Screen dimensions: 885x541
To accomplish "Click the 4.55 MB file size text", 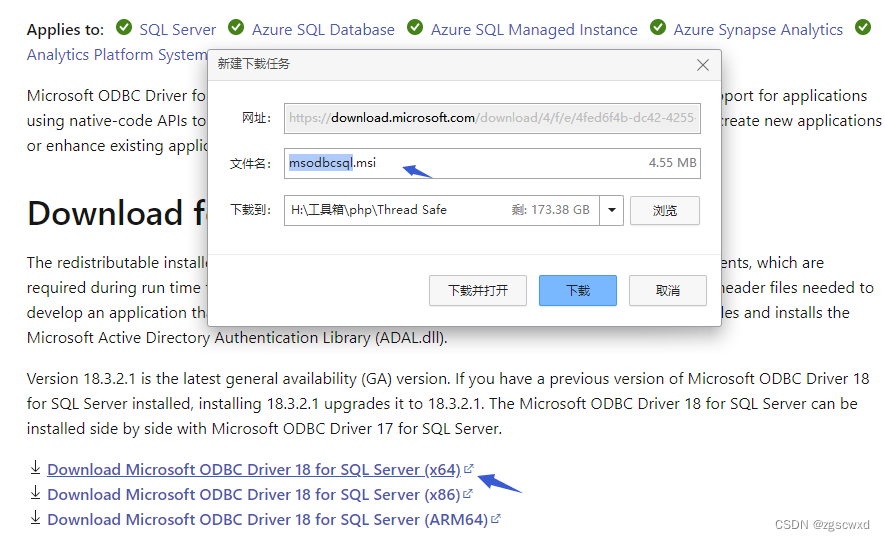I will click(672, 163).
